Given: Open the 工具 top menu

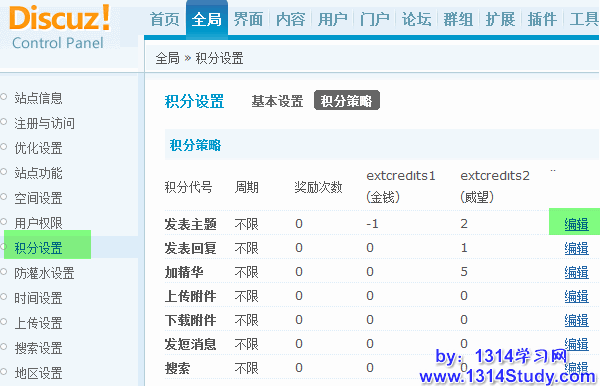Looking at the screenshot, I should coord(584,19).
